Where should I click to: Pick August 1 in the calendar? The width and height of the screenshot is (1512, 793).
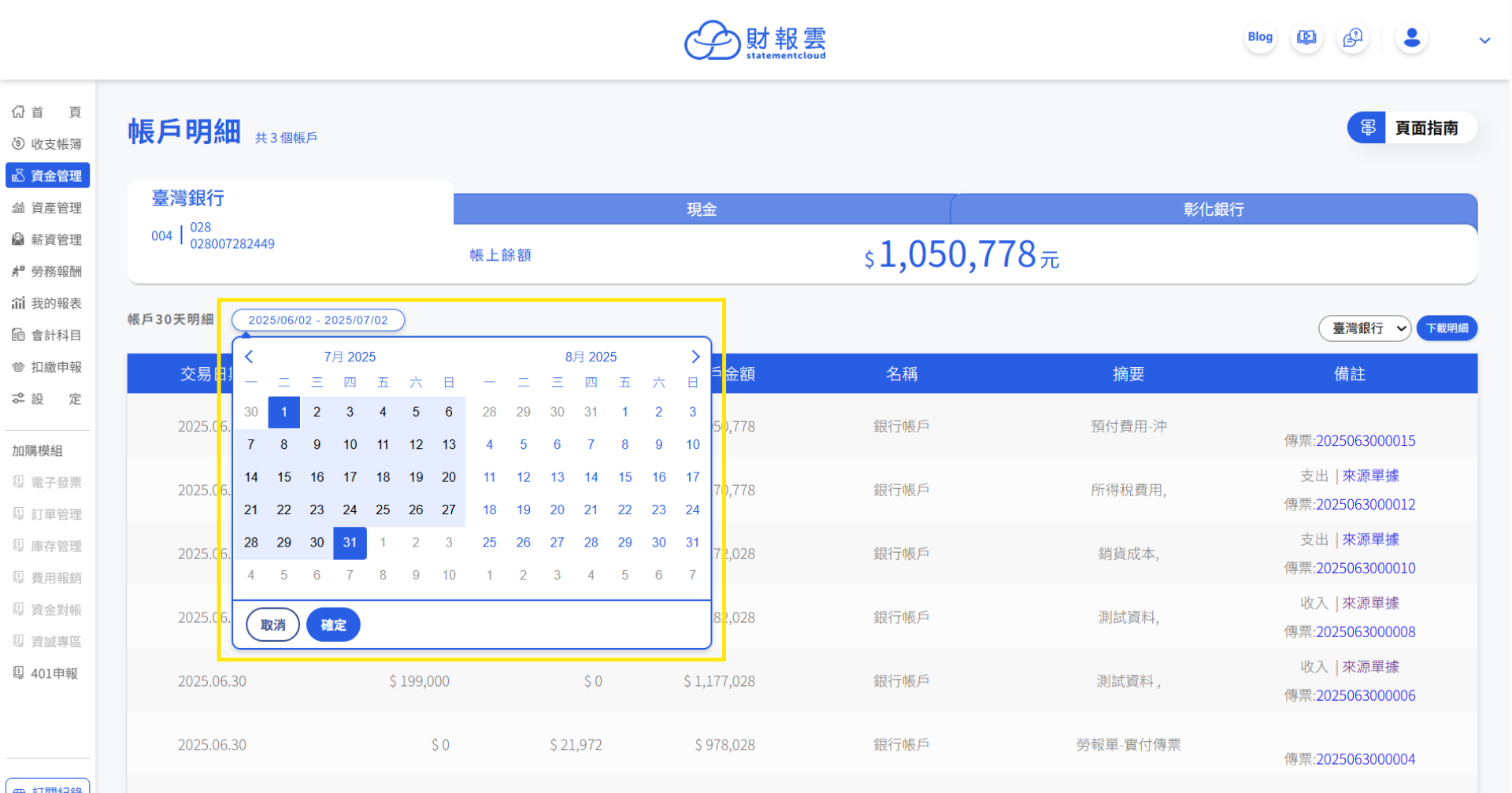coord(625,412)
